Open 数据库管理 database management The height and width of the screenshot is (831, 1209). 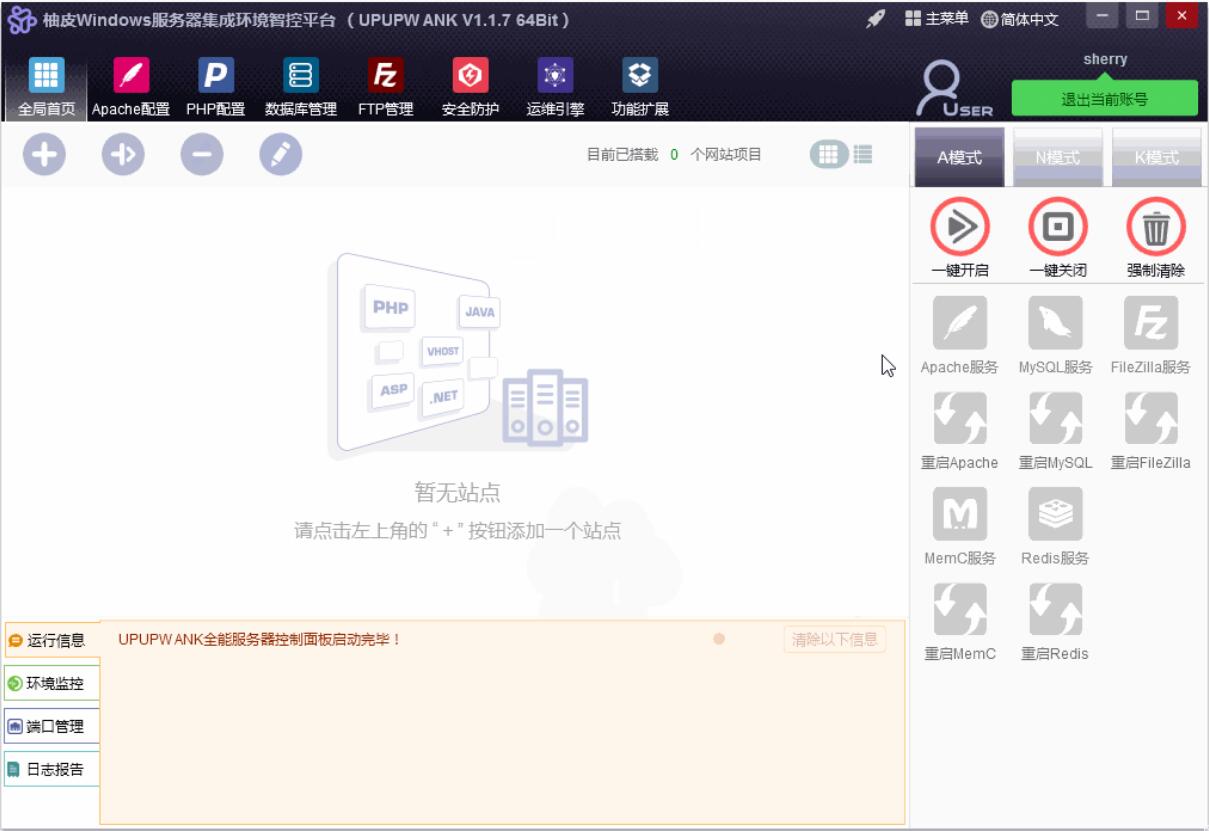pyautogui.click(x=300, y=87)
